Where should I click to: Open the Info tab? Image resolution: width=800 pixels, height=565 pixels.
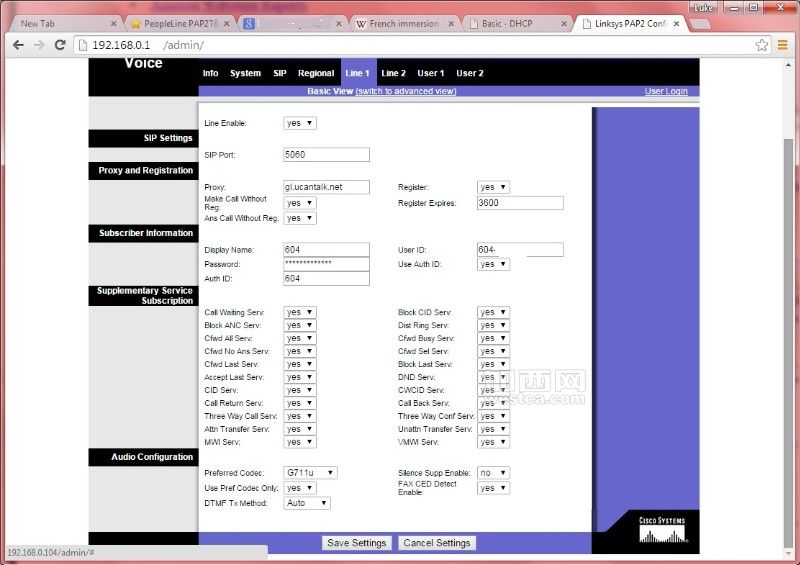tap(210, 73)
